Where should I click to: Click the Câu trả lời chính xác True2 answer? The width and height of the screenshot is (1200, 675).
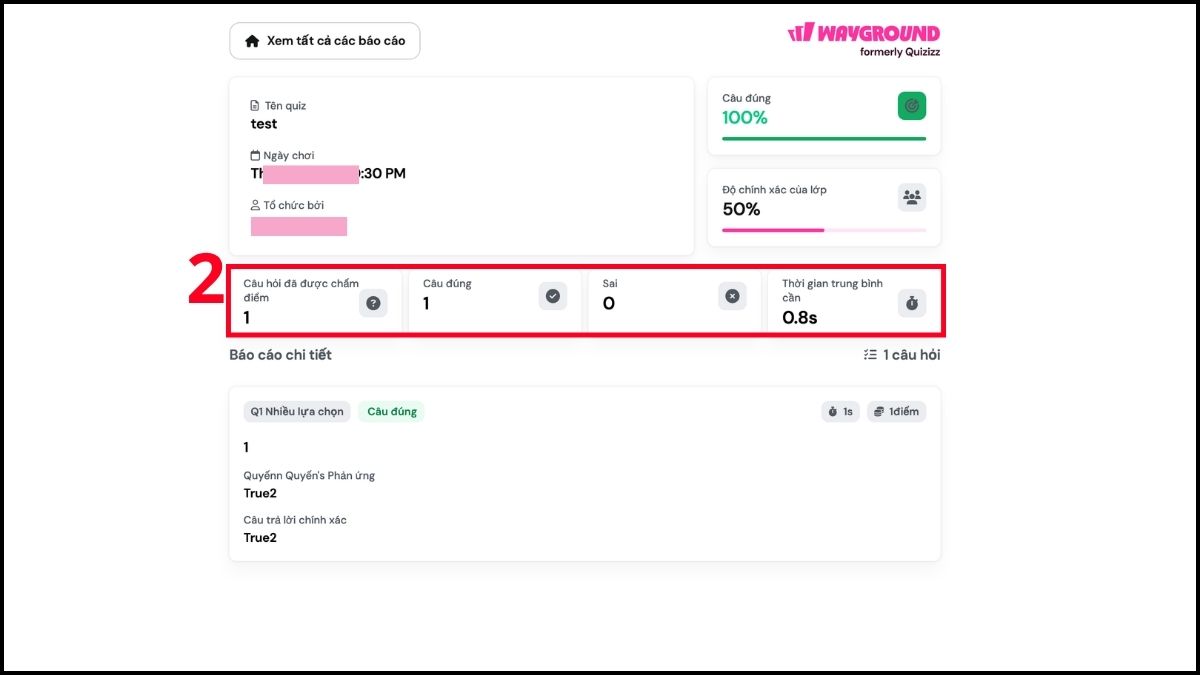[x=260, y=538]
